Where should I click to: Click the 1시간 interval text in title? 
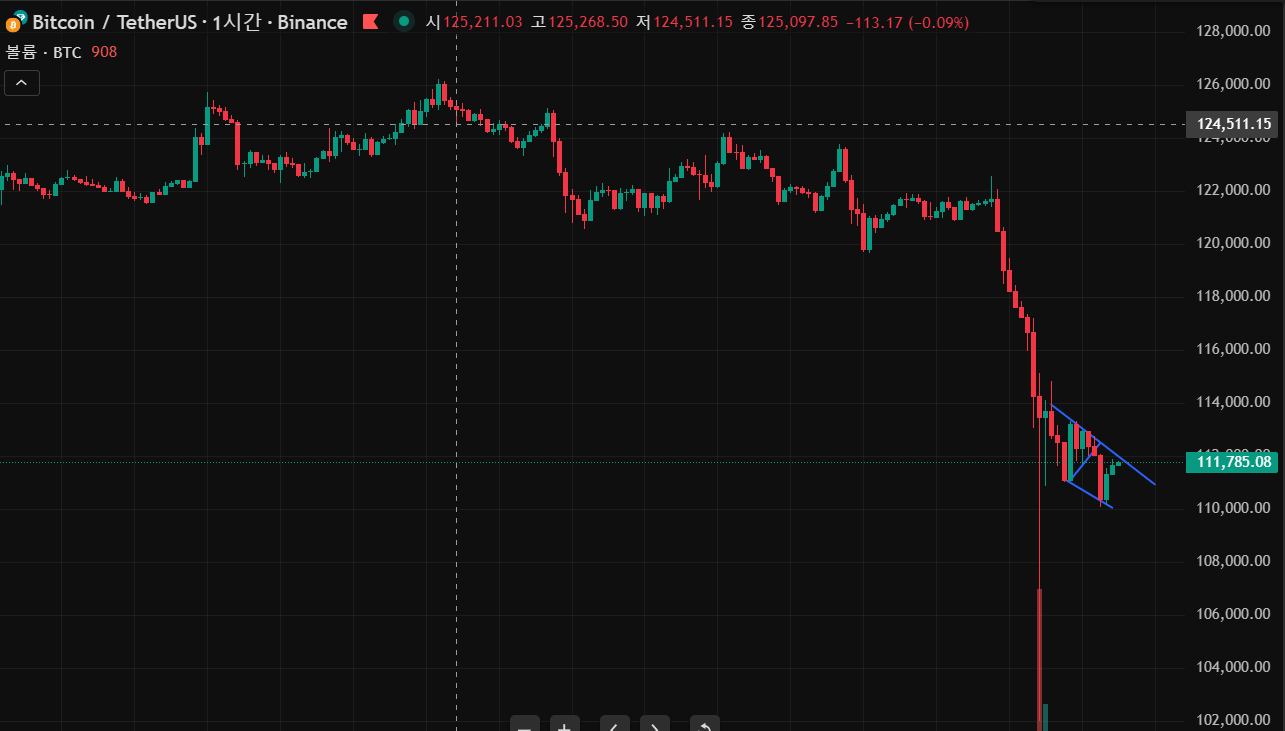(x=236, y=22)
